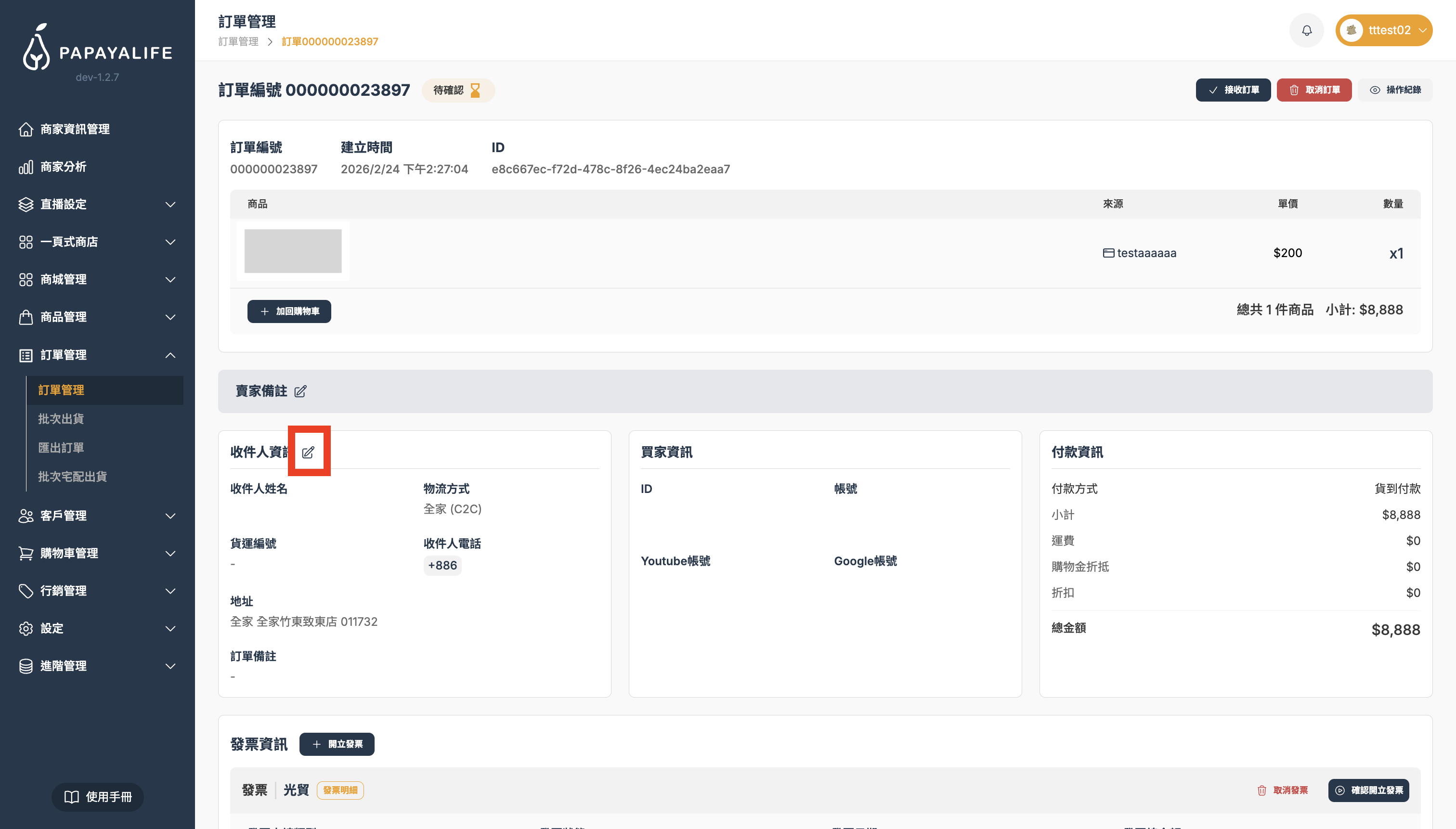Click the gray product thumbnail image
The height and width of the screenshot is (829, 1456).
coord(293,251)
